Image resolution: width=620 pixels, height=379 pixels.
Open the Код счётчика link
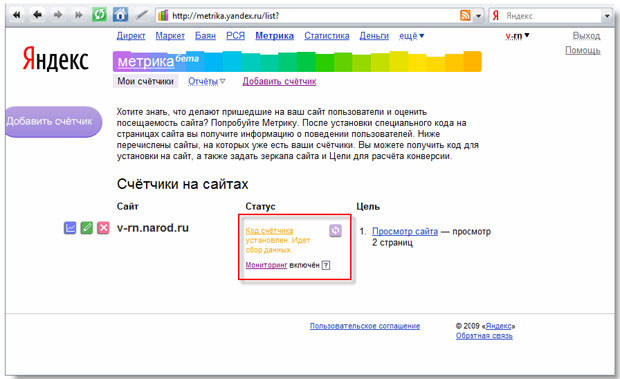[269, 231]
